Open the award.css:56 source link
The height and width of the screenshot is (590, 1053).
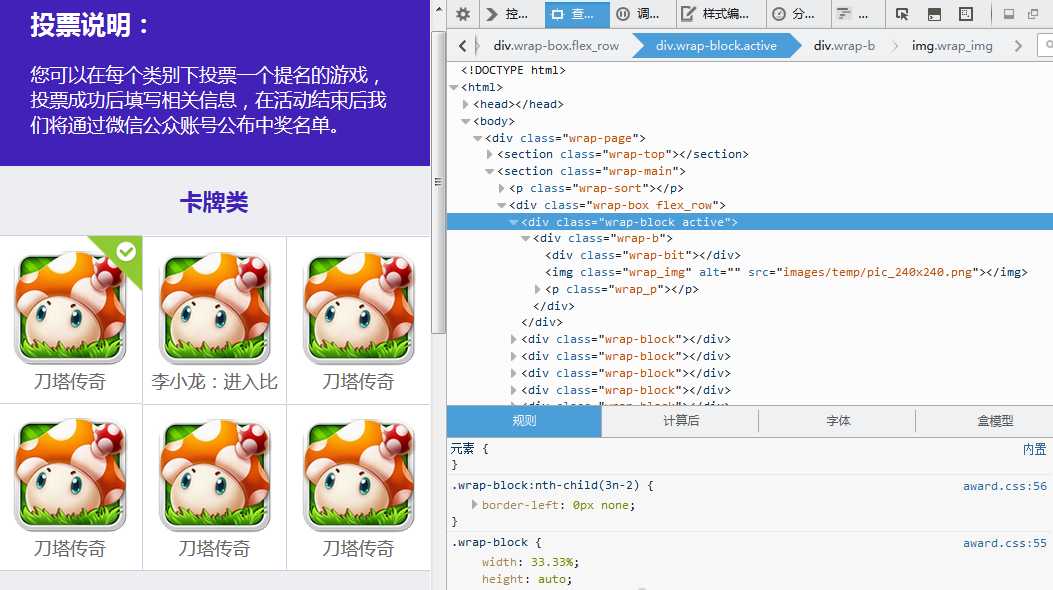(1005, 486)
